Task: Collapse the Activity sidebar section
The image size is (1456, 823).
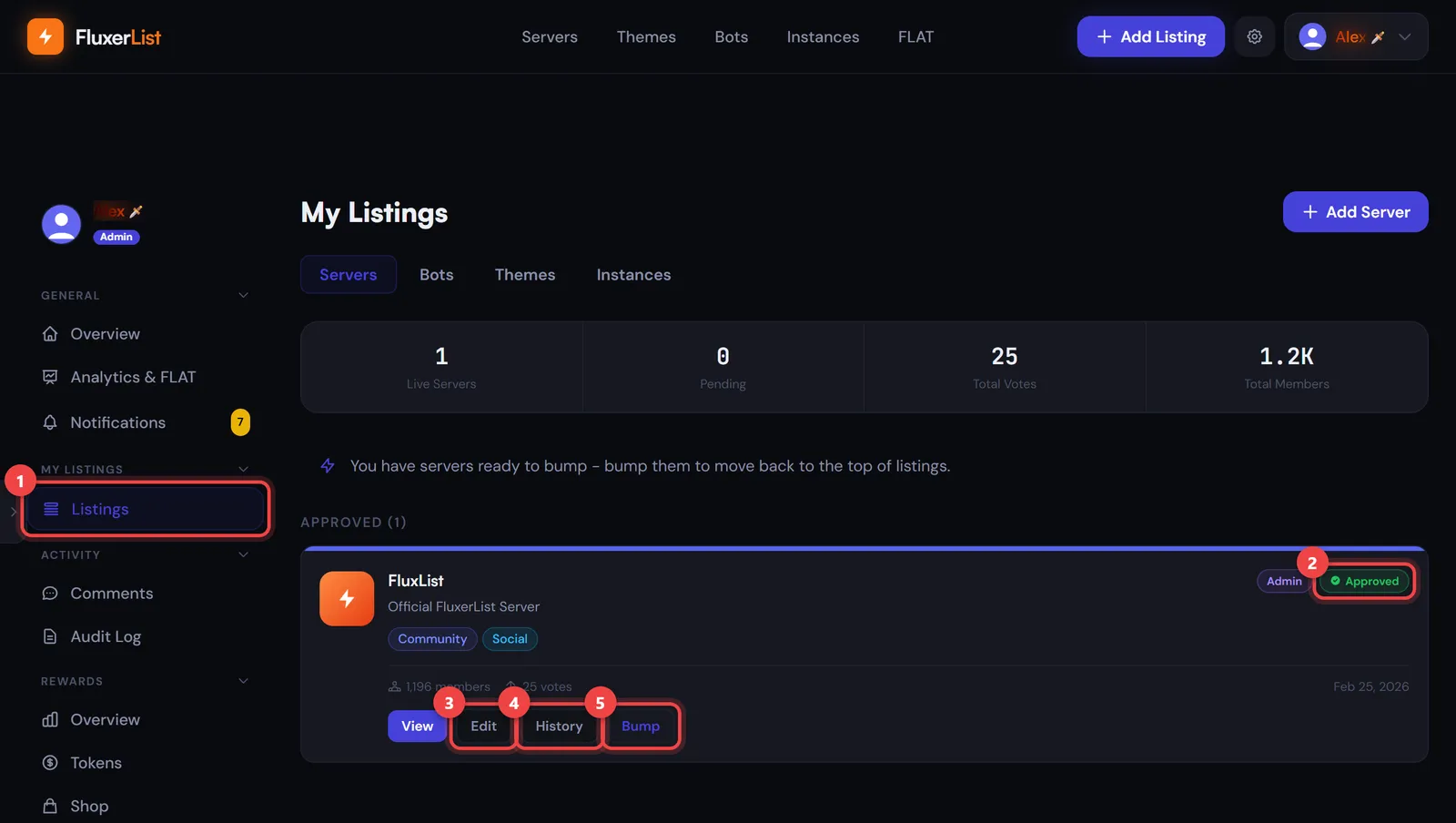Action: click(x=243, y=554)
